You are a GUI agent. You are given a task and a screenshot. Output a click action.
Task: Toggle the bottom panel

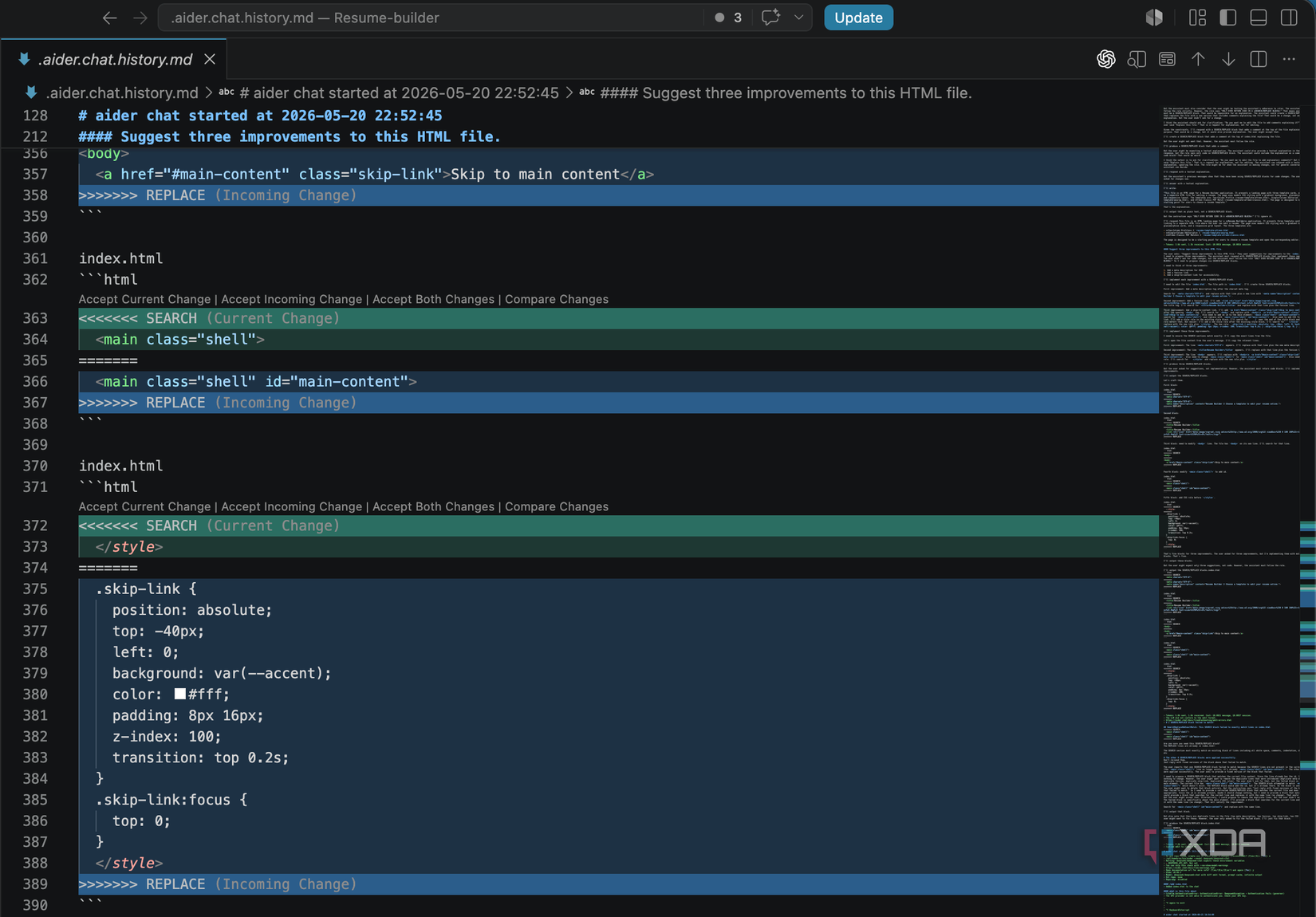tap(1259, 18)
